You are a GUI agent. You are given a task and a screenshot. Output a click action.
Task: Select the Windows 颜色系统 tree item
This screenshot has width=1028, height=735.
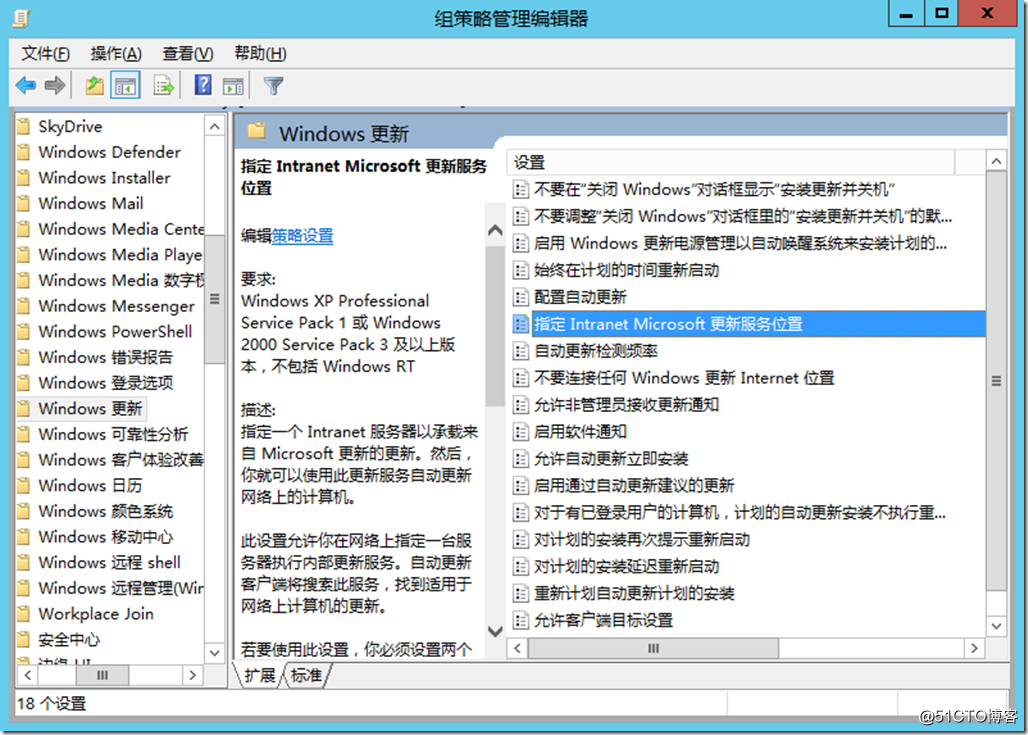click(106, 511)
